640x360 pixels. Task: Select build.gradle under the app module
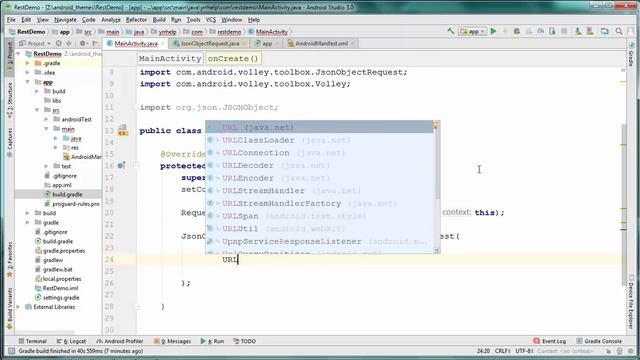click(63, 194)
